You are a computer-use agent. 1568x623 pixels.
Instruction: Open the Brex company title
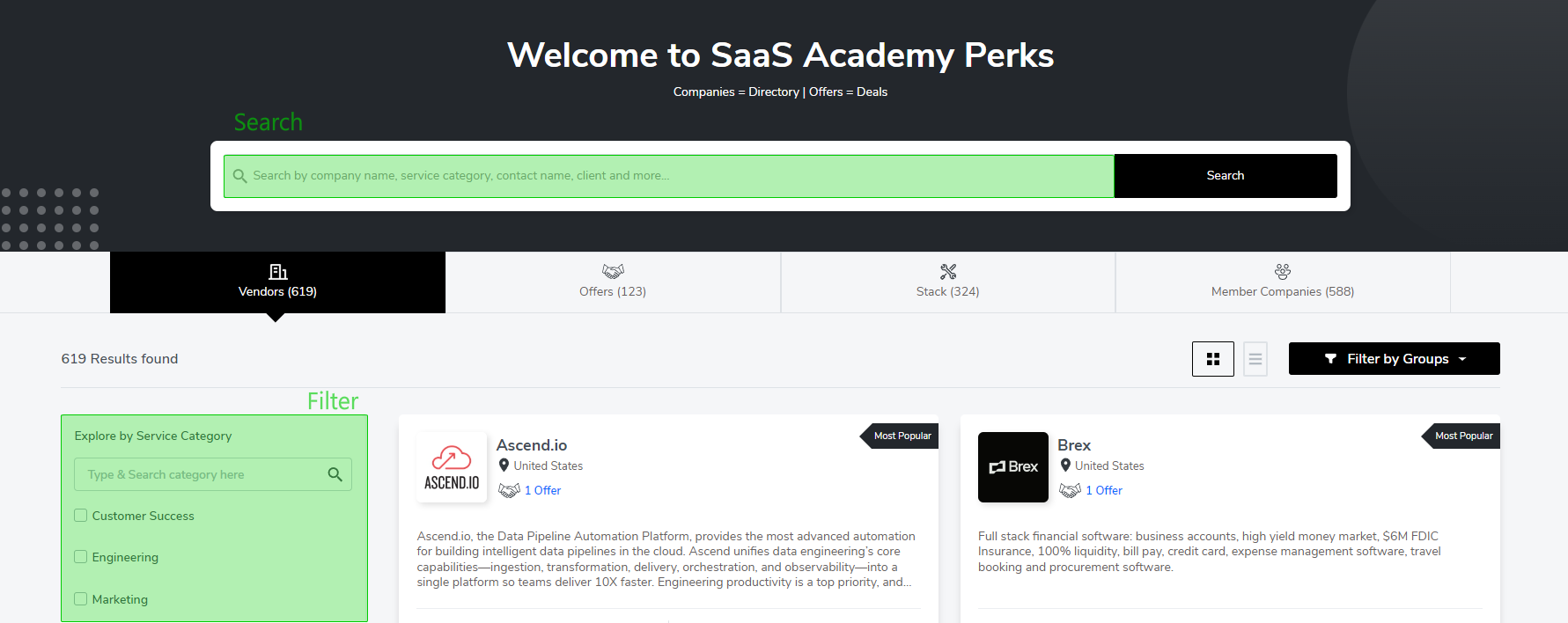1074,445
